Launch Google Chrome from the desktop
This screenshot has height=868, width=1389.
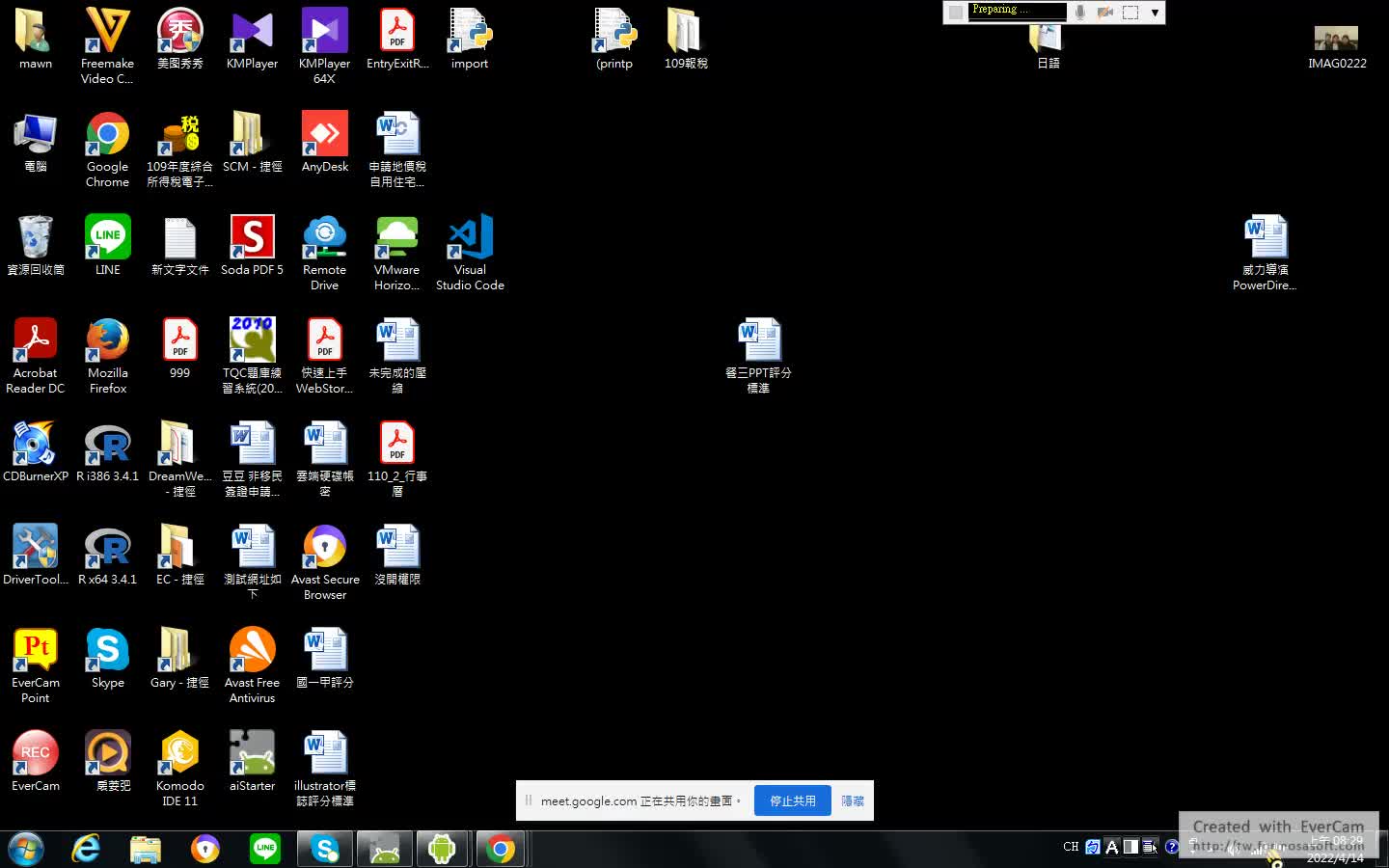click(x=107, y=149)
